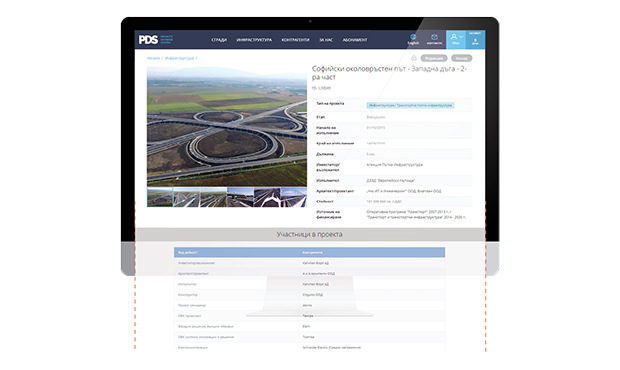
Task: Open the ИНФРАСТРУКТУРА menu item
Action: tap(254, 40)
